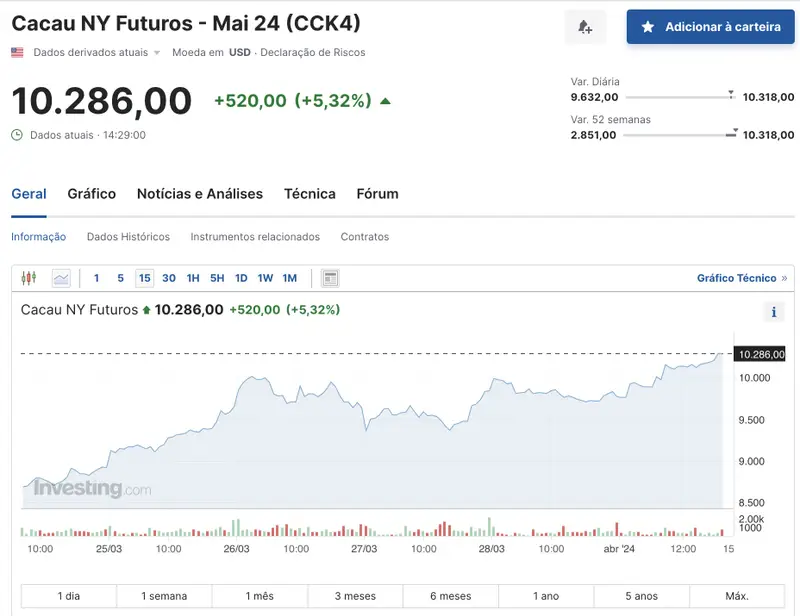
Task: Switch to the Dados Históricos sub-tab
Action: pos(128,237)
